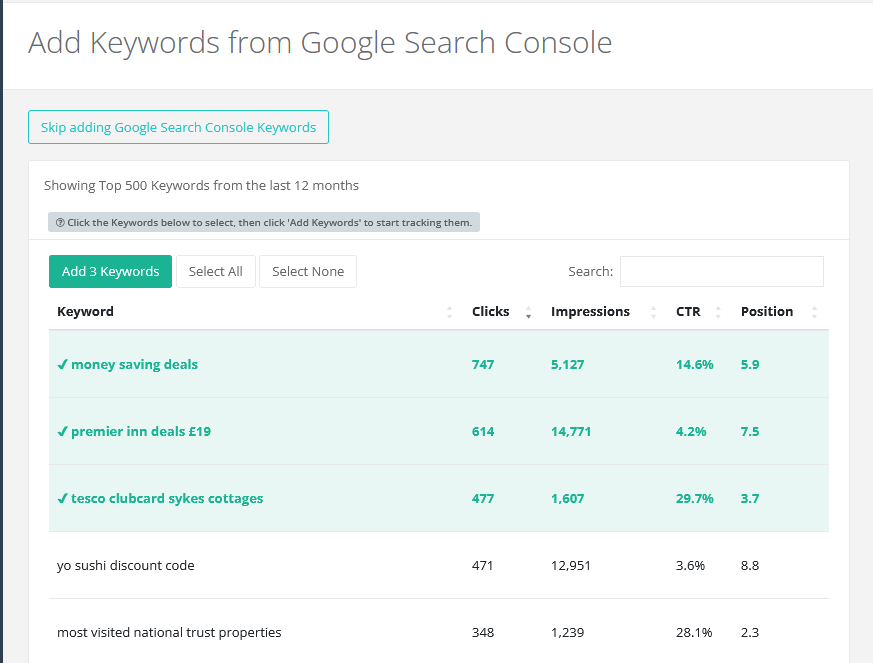Image resolution: width=873 pixels, height=663 pixels.
Task: Deselect the 'premier inn deals £19' keyword
Action: (439, 431)
